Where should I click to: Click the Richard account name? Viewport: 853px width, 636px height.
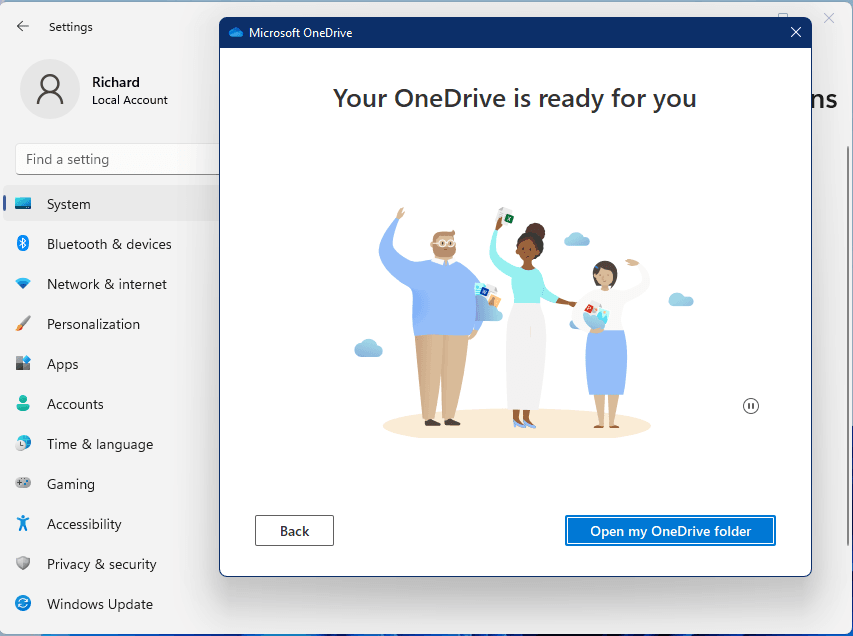coord(116,82)
